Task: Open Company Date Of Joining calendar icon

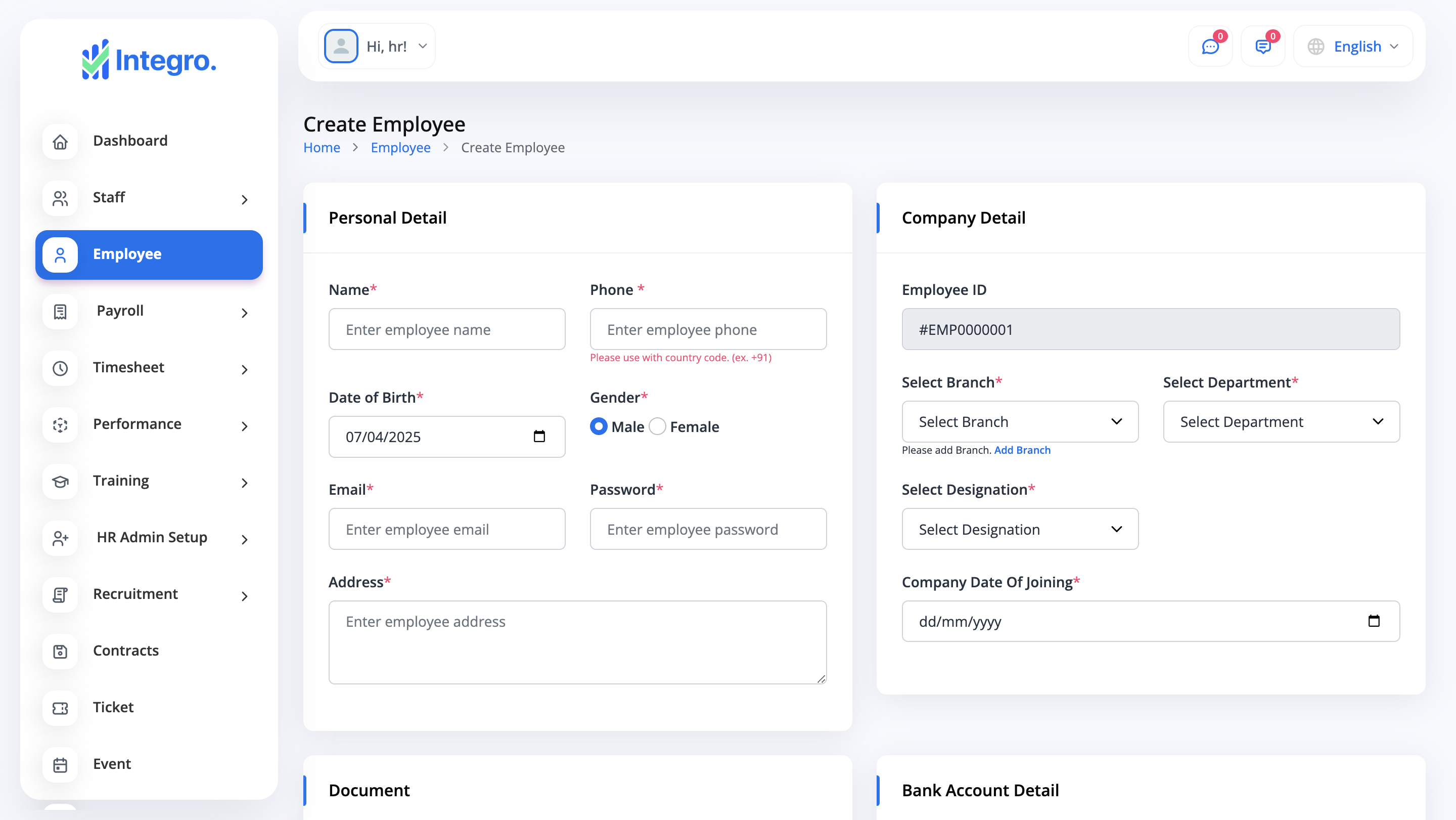Action: [1374, 621]
